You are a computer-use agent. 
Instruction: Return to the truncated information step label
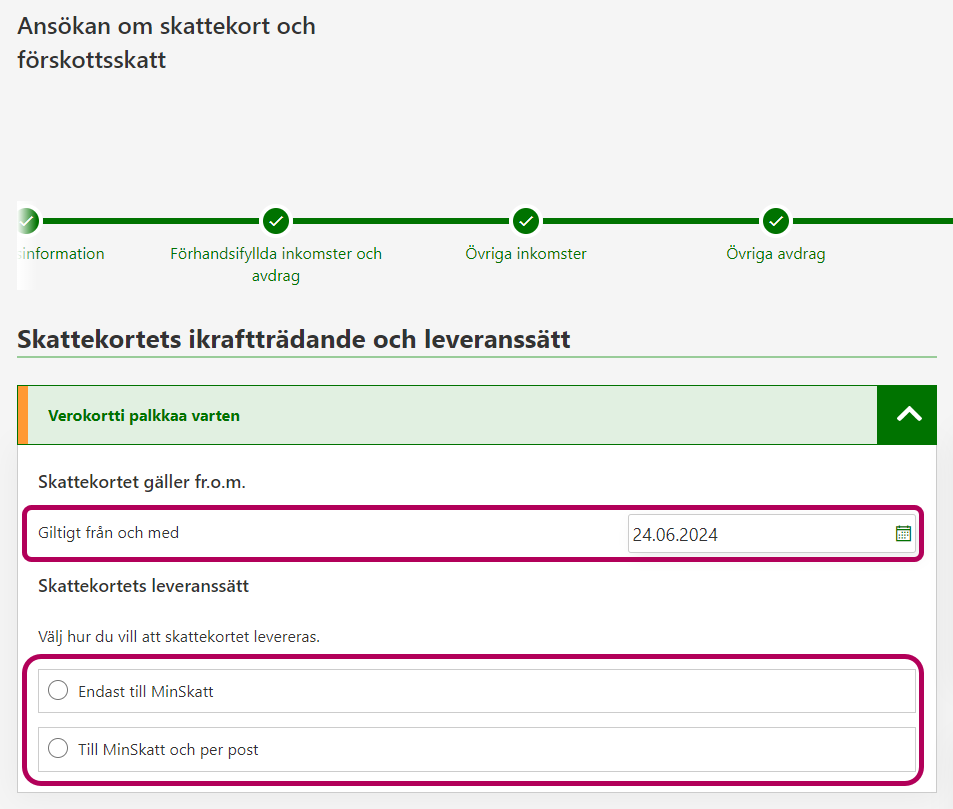coord(62,254)
